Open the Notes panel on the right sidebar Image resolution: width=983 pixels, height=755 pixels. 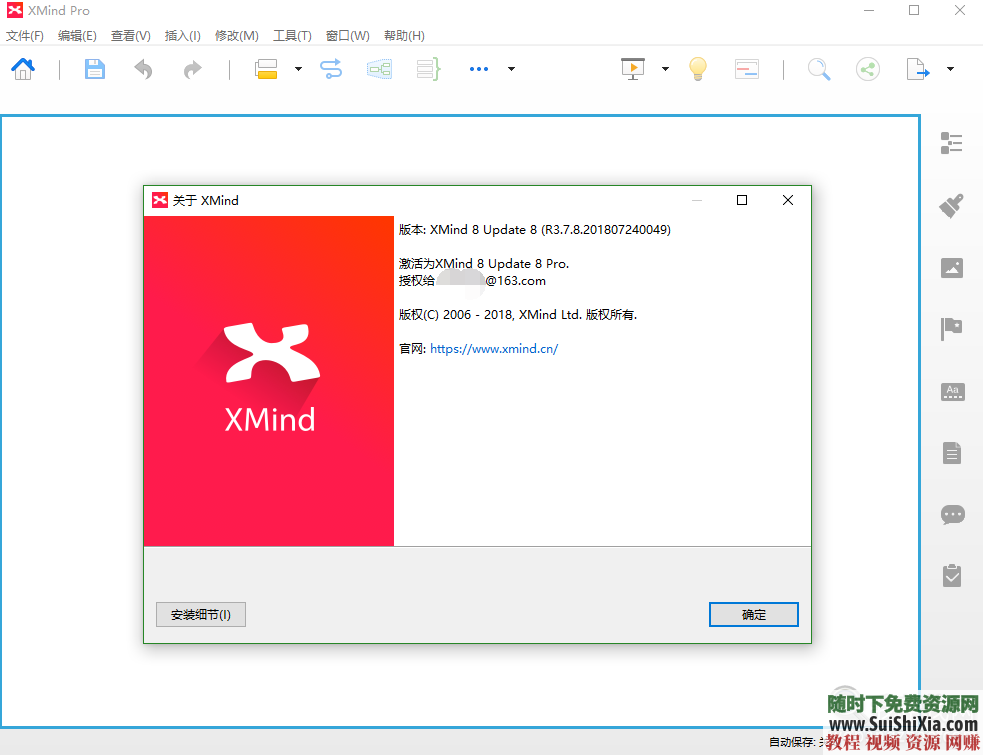coord(952,453)
